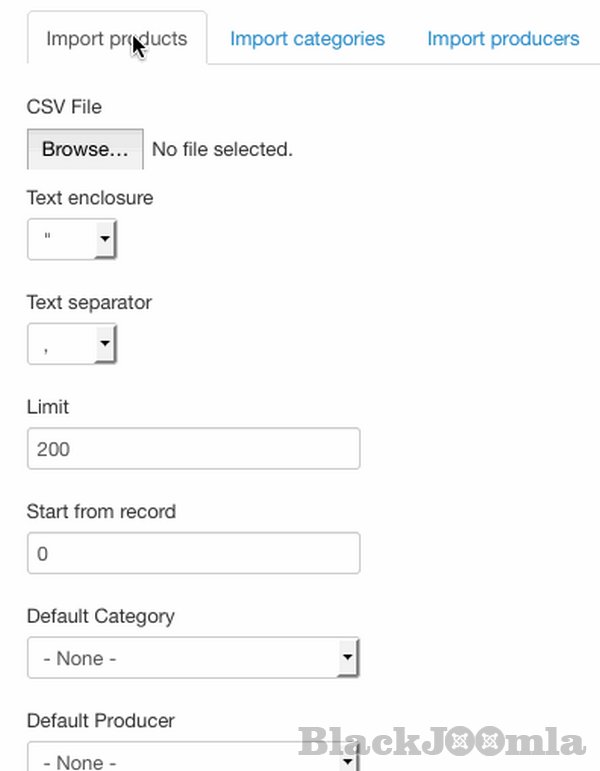The width and height of the screenshot is (600, 771).
Task: Switch to the Import products tab
Action: (x=116, y=39)
